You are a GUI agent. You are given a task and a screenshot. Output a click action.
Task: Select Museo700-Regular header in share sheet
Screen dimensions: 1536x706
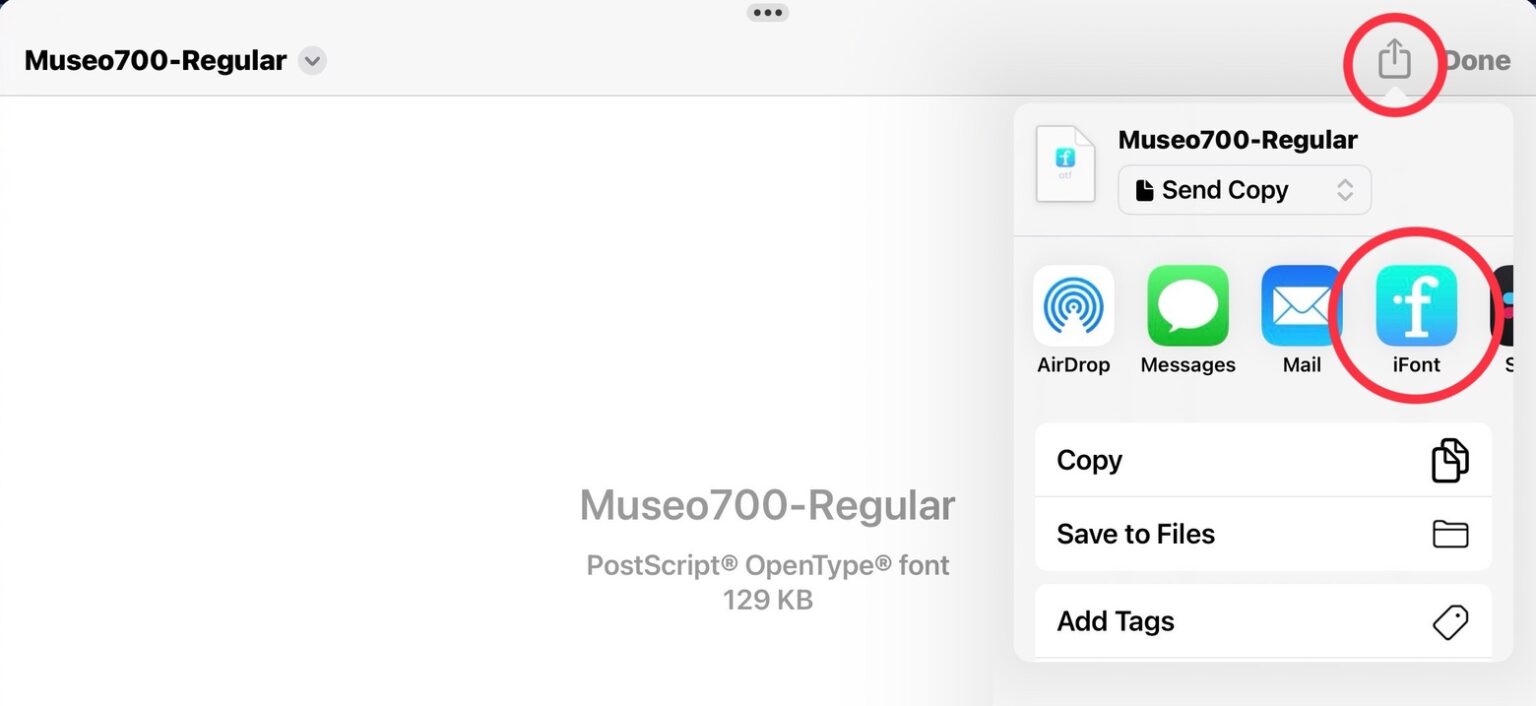[1239, 140]
